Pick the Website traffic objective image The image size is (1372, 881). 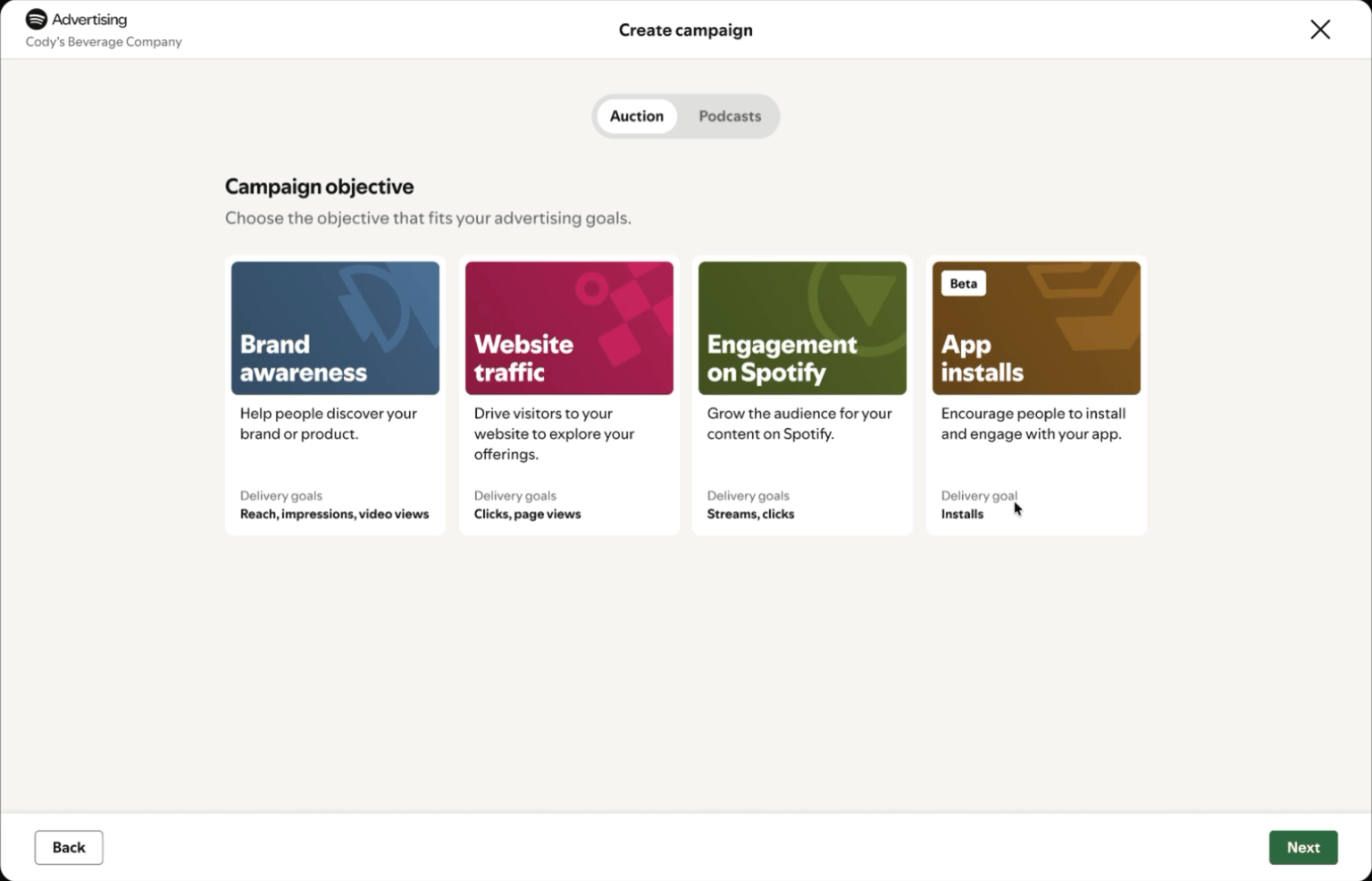(569, 328)
